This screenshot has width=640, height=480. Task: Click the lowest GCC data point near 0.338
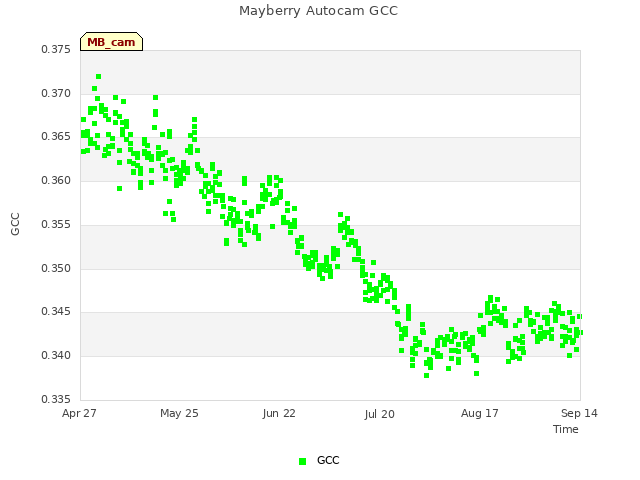[x=427, y=376]
